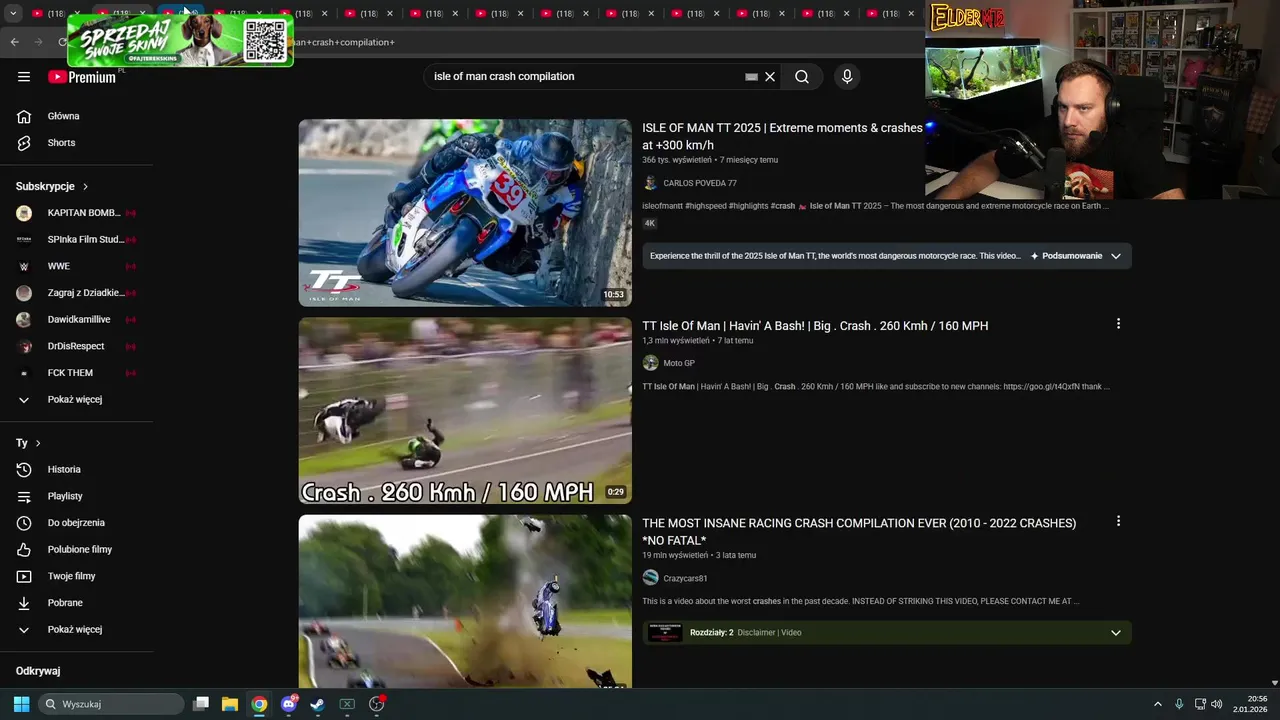1280x720 pixels.
Task: Open options menu for MOST INSANE RACING video
Action: pyautogui.click(x=1118, y=521)
